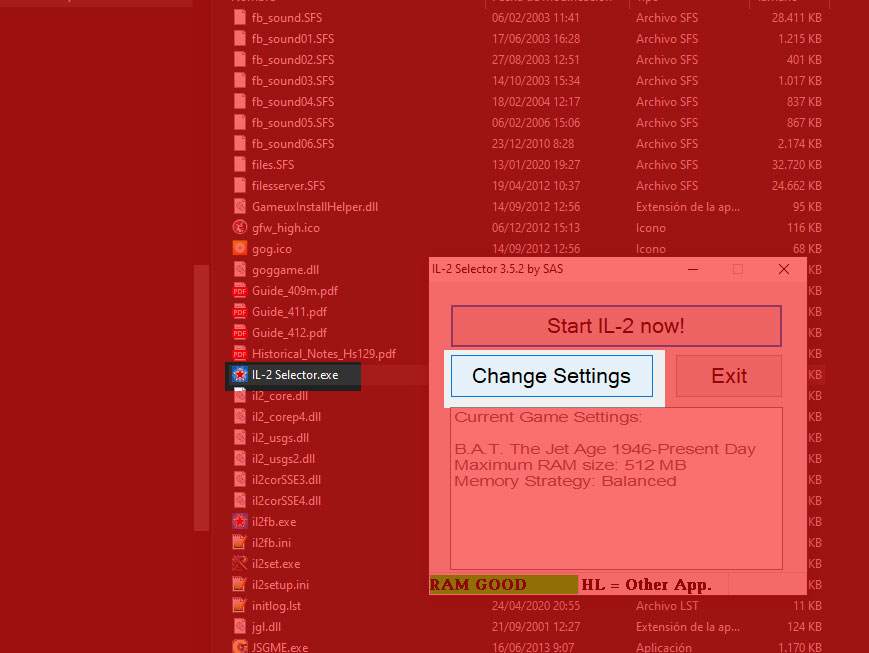The width and height of the screenshot is (869, 653).
Task: Click the gog.ico orange icon
Action: coord(239,248)
